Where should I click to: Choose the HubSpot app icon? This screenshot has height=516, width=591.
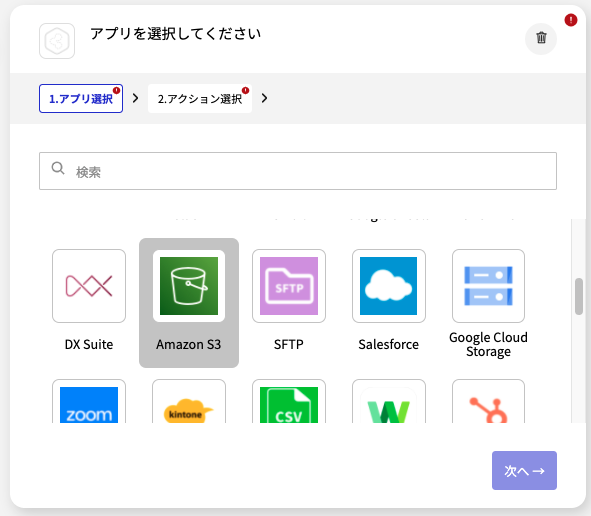click(488, 401)
